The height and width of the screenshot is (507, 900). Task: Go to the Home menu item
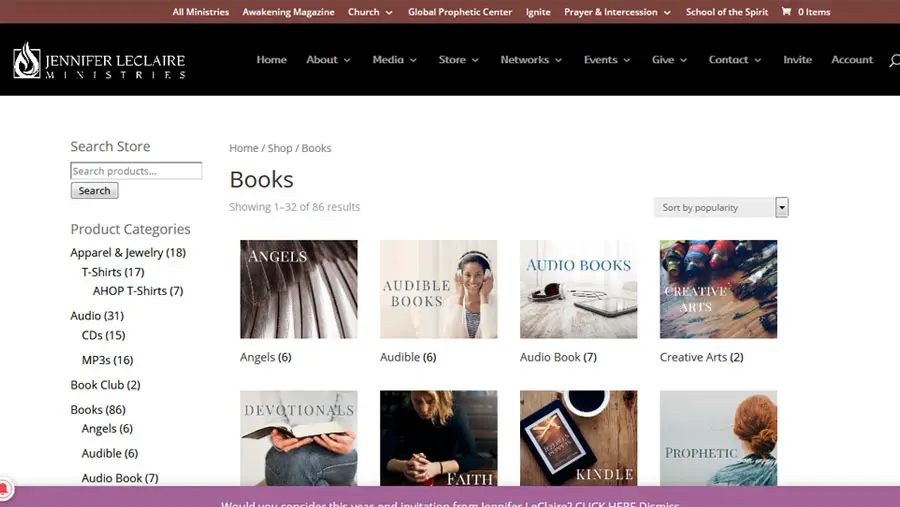point(271,60)
